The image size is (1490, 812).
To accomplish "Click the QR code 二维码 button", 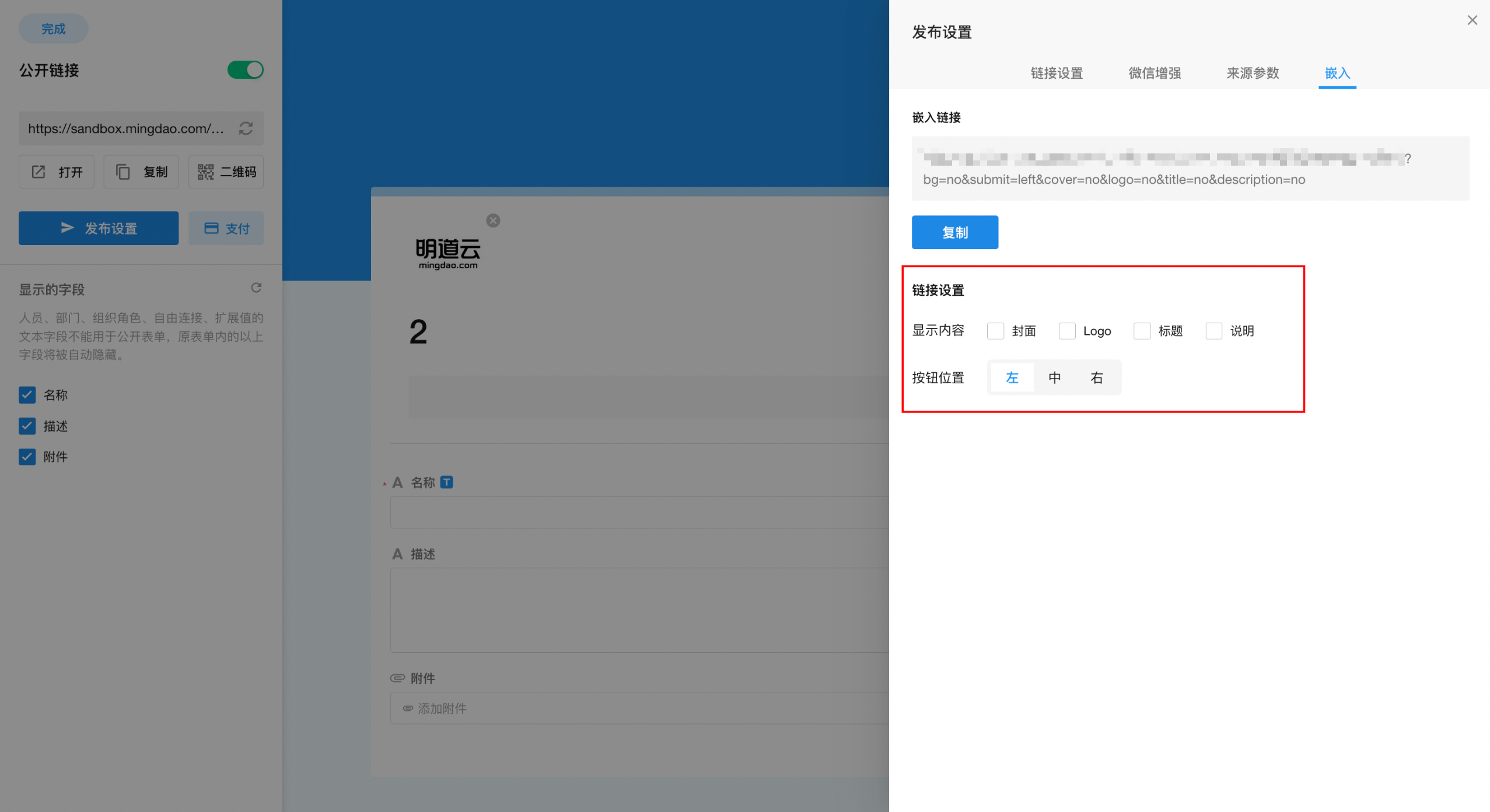I will [x=226, y=172].
